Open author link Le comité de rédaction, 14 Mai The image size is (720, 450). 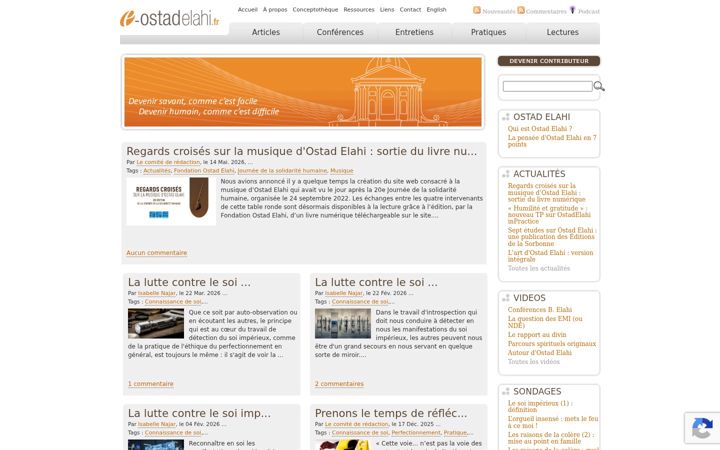[168, 162]
